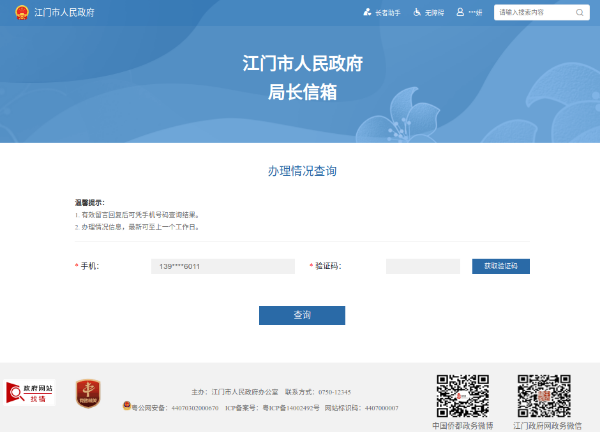The image size is (600, 432).
Task: Click the magnifier search icon
Action: point(580,13)
